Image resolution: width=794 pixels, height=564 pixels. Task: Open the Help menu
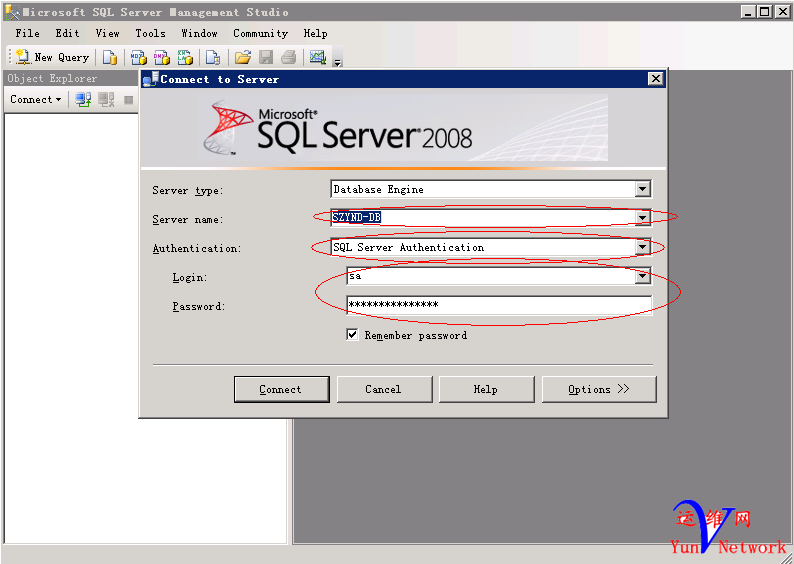(x=315, y=33)
